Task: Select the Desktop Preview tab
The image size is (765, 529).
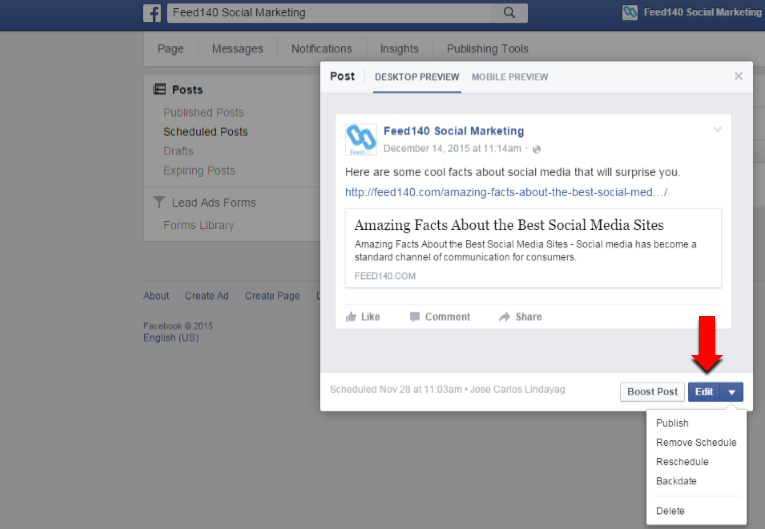Action: pyautogui.click(x=417, y=77)
